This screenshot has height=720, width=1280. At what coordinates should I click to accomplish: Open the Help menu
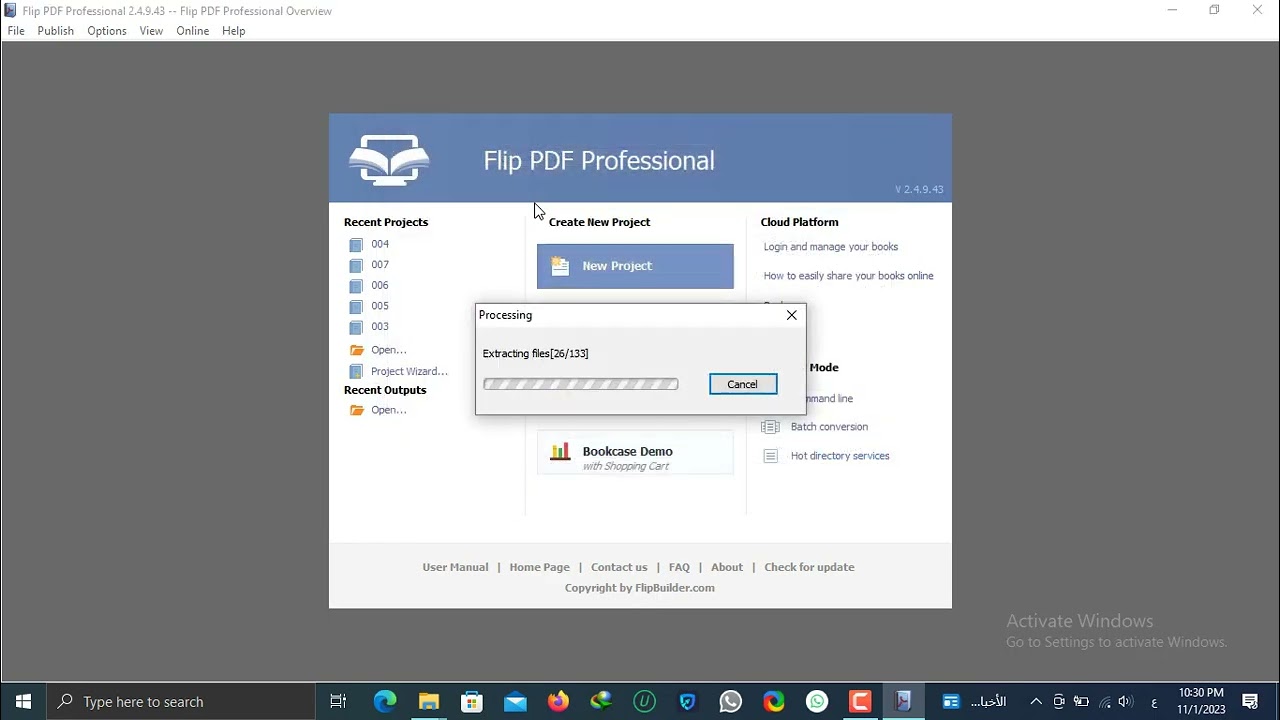234,31
